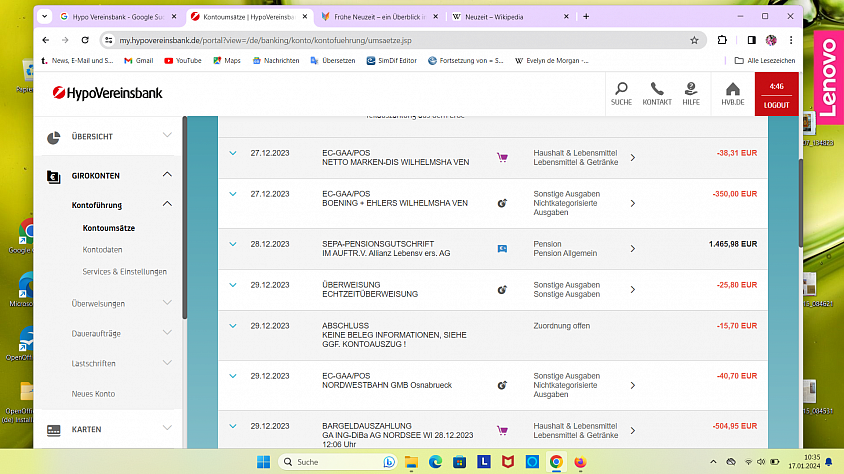844x474 pixels.
Task: Open YouTube bookmark
Action: point(183,61)
